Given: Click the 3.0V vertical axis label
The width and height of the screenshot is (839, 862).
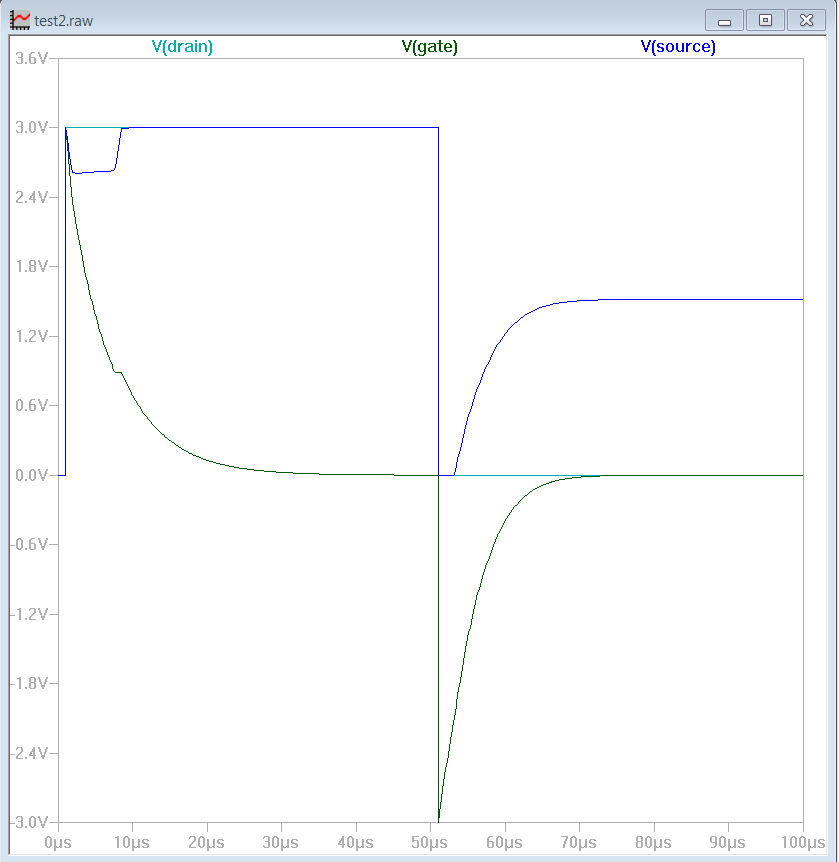Looking at the screenshot, I should coord(32,128).
